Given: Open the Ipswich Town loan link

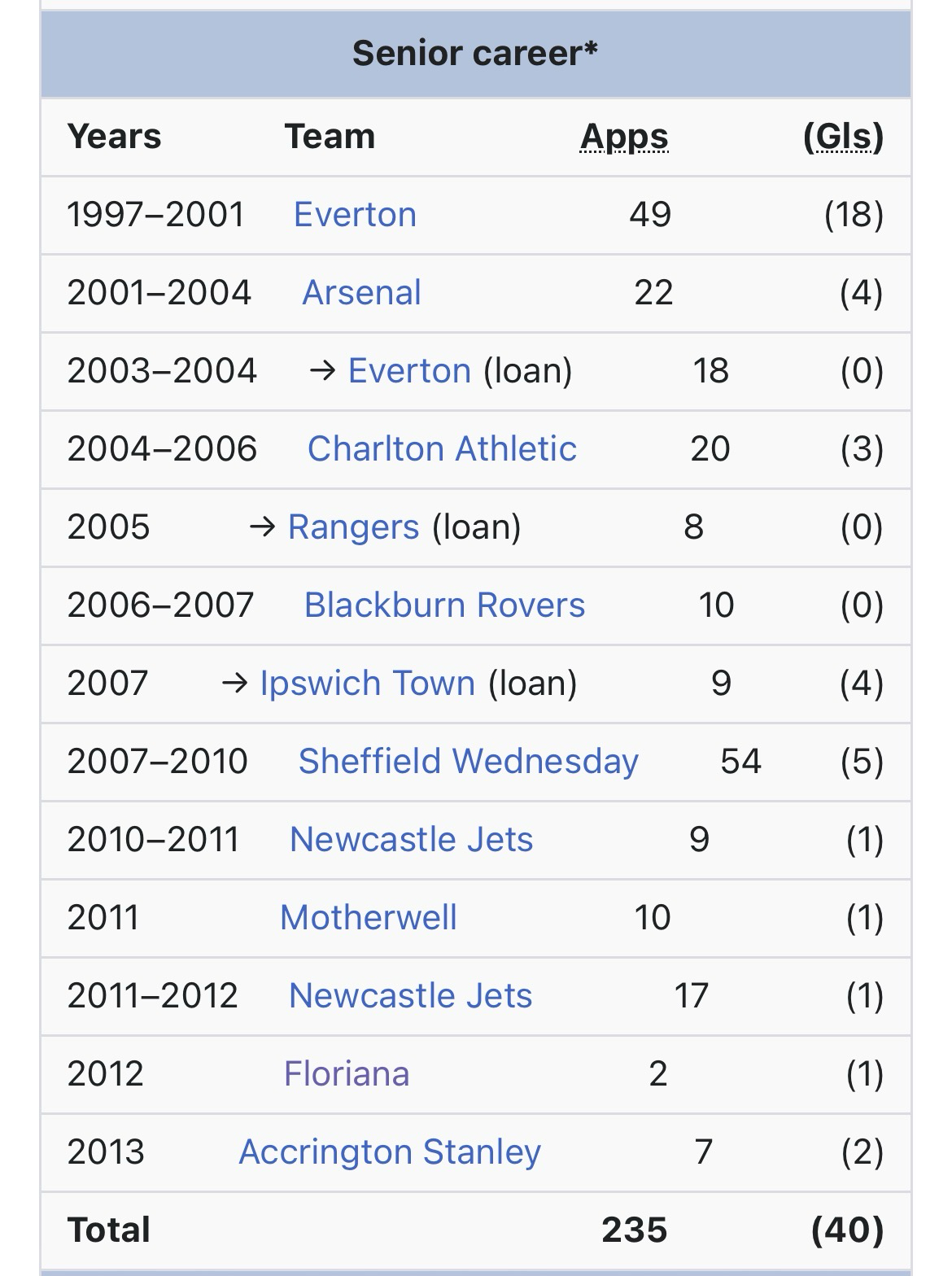Looking at the screenshot, I should pyautogui.click(x=367, y=684).
